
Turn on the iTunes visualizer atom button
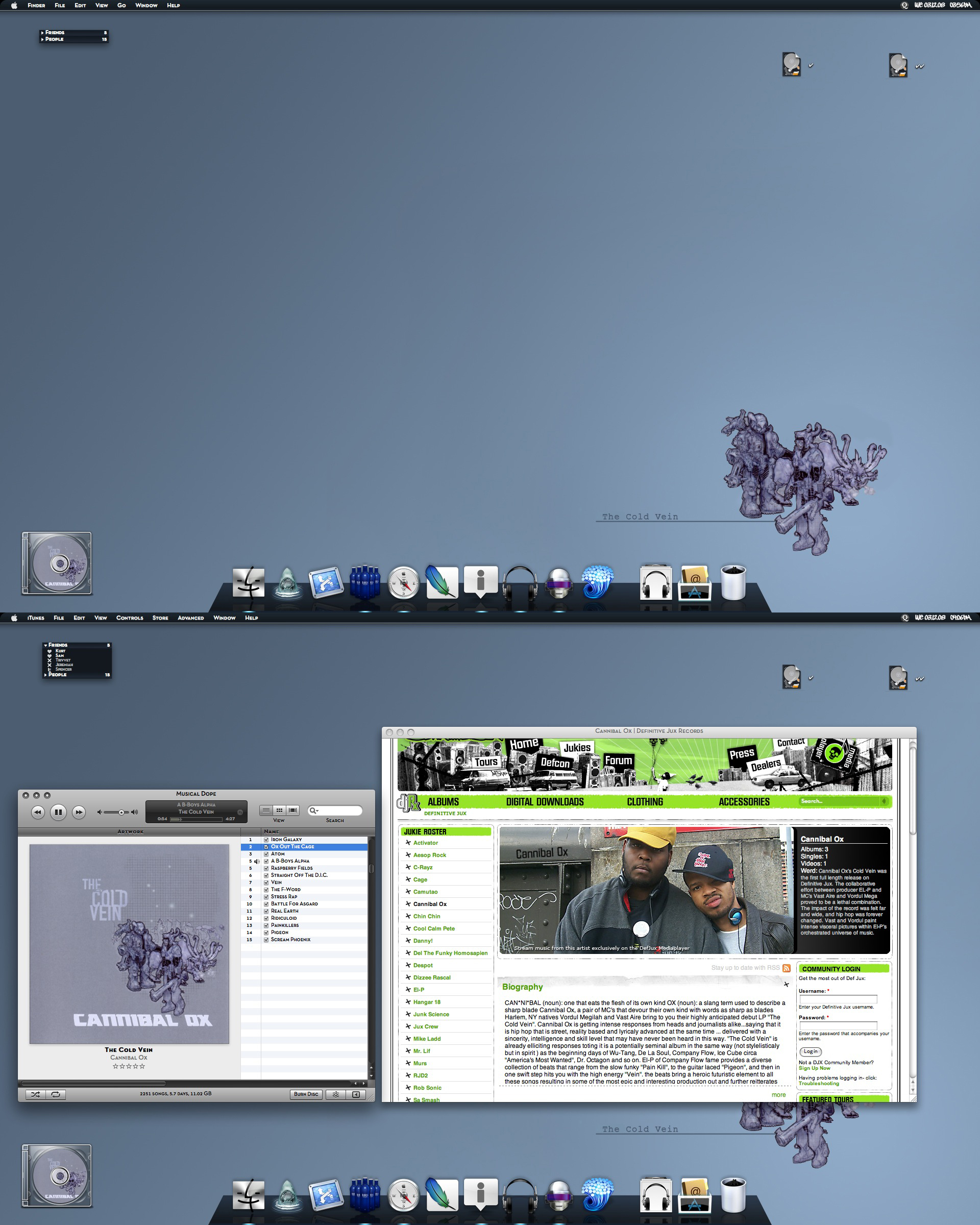[336, 1094]
